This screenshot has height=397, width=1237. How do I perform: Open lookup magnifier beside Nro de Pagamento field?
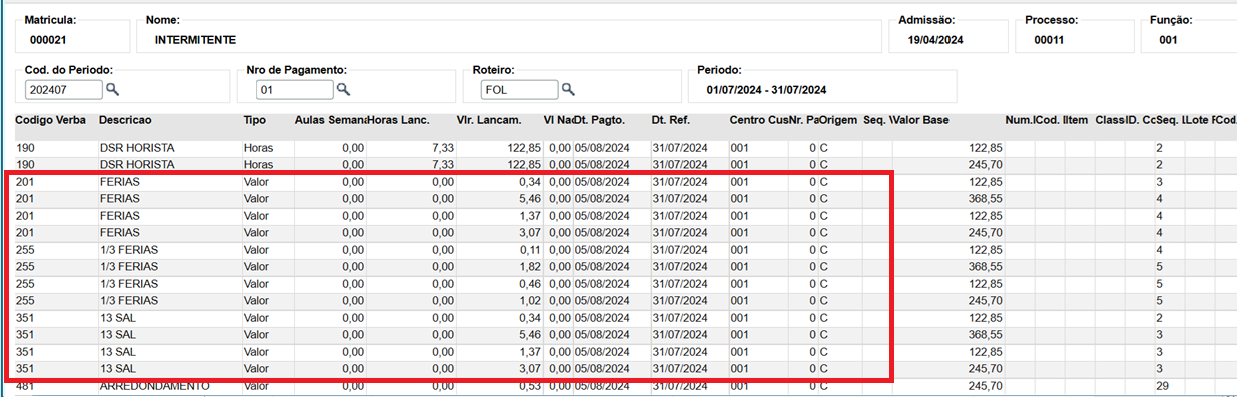343,90
